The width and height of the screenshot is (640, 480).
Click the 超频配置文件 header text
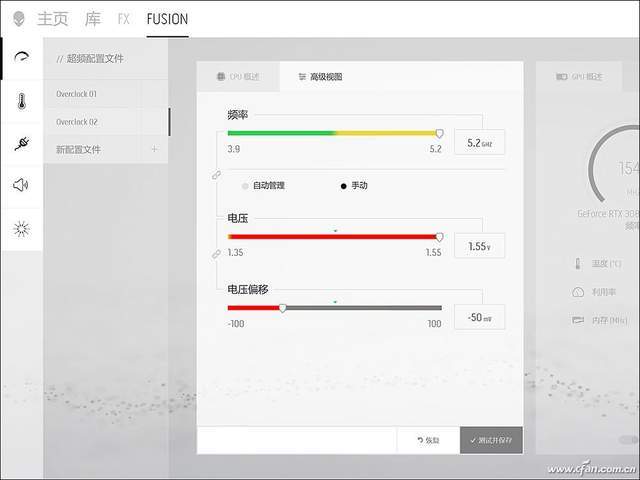coord(95,59)
